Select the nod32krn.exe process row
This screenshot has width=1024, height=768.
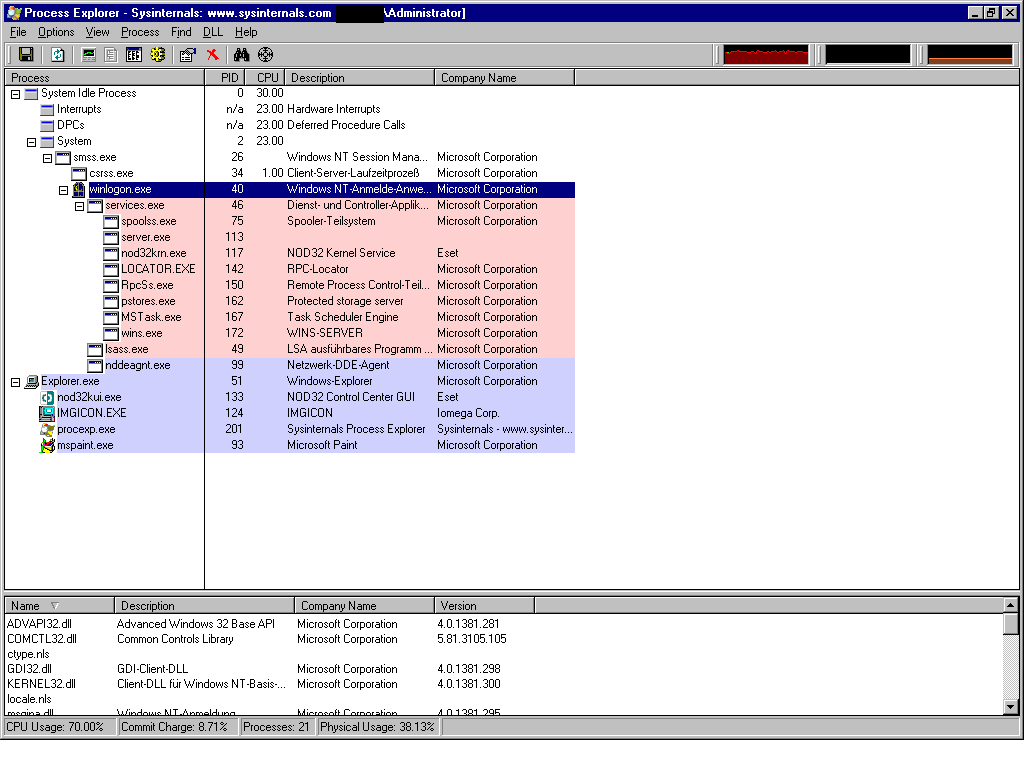(290, 253)
